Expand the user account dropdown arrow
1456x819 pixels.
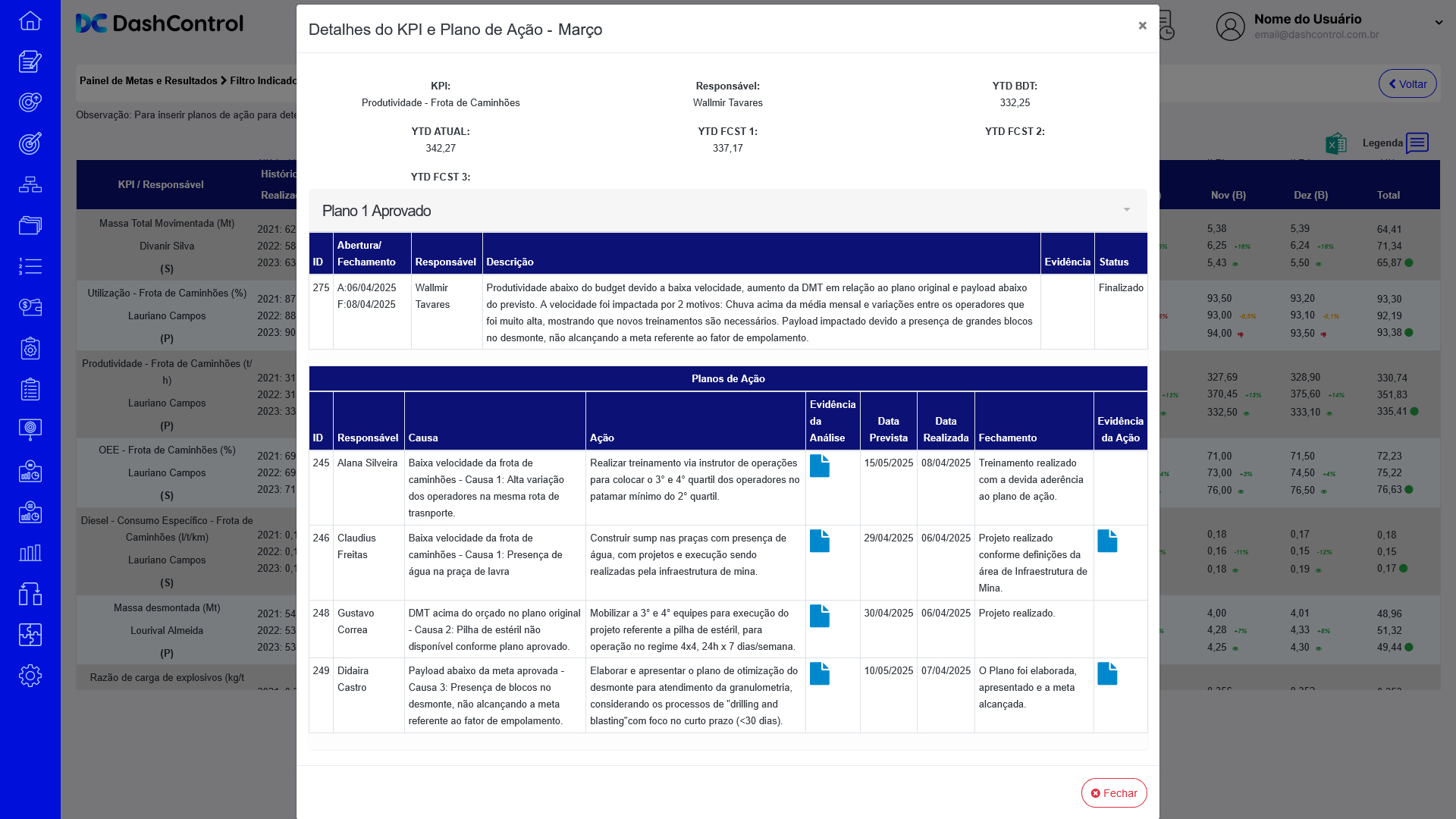1439,23
